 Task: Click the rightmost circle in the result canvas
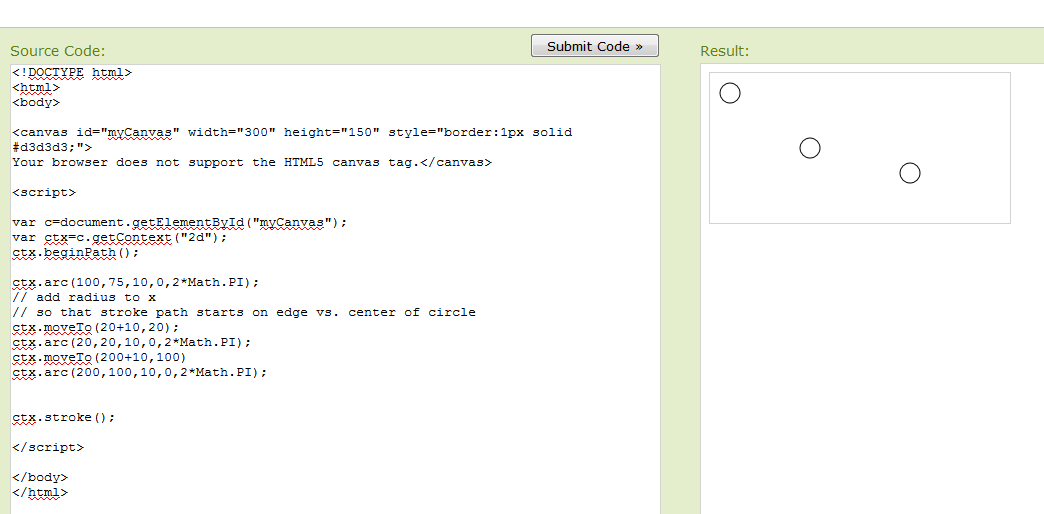tap(910, 173)
